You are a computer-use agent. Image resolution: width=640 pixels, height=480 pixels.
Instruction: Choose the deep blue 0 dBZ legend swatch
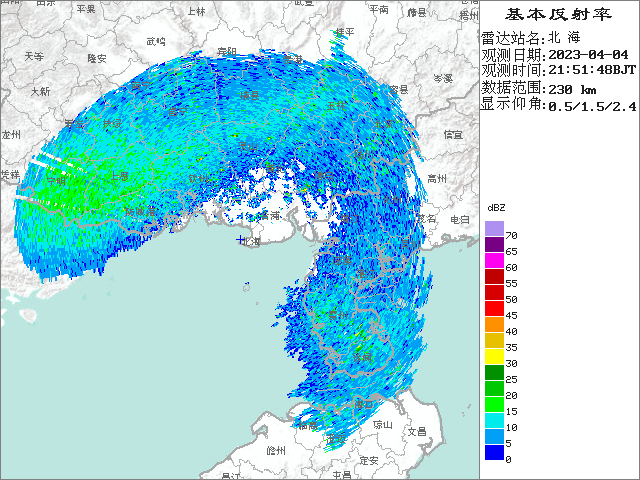tap(494, 452)
